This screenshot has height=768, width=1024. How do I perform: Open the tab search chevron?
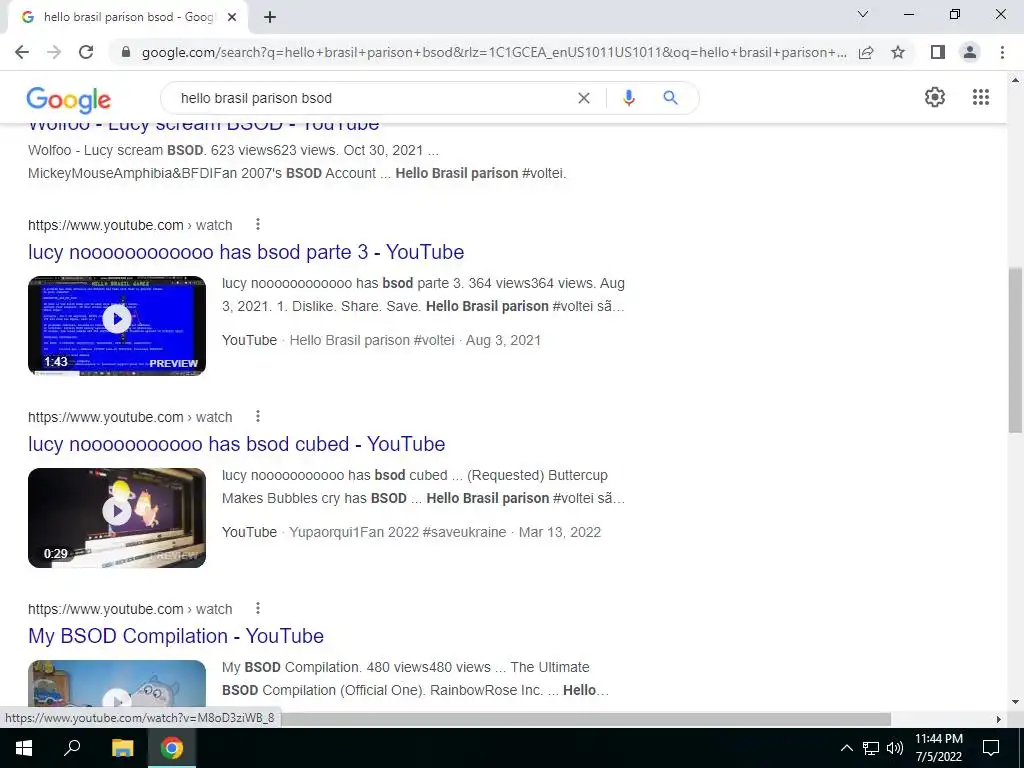coord(863,14)
